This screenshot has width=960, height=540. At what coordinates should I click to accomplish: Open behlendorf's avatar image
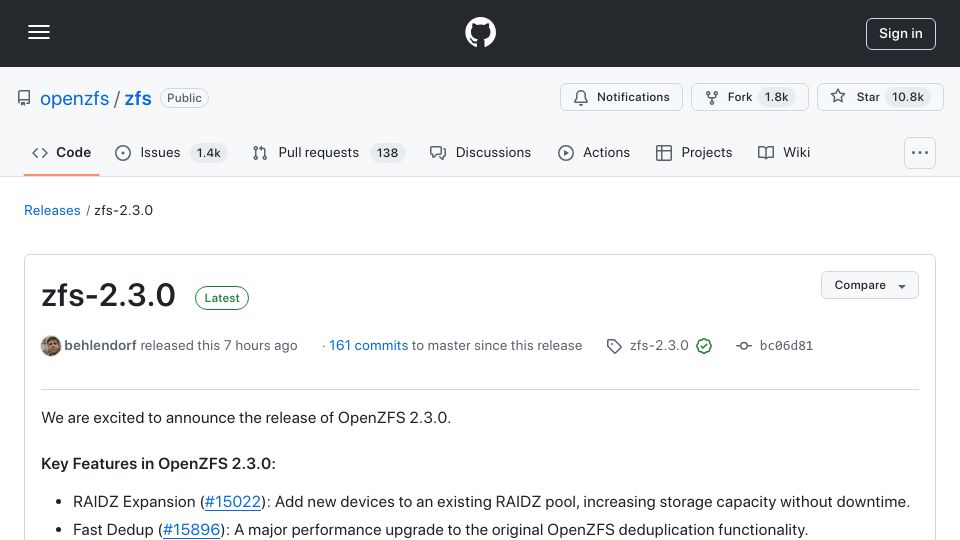(51, 346)
